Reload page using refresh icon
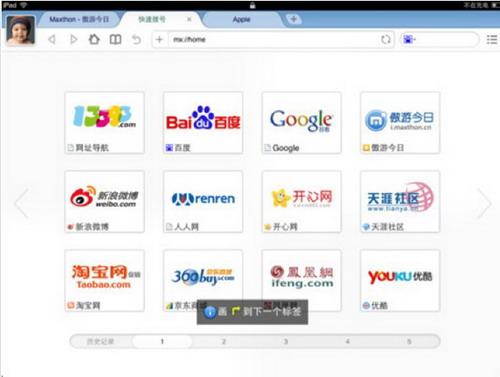This screenshot has width=500, height=377. coord(386,39)
